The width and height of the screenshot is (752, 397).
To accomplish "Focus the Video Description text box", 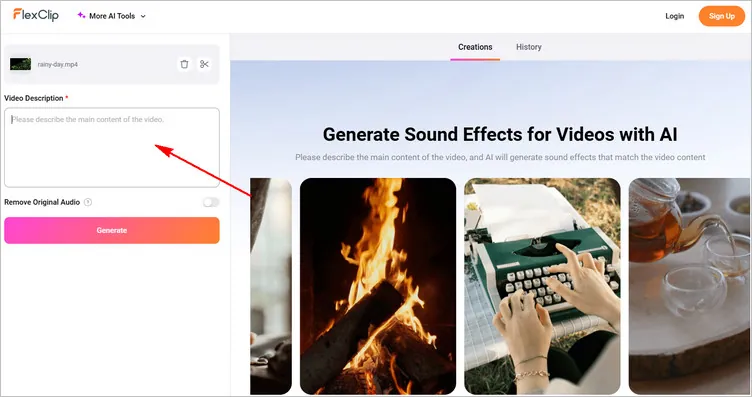I will tap(112, 147).
